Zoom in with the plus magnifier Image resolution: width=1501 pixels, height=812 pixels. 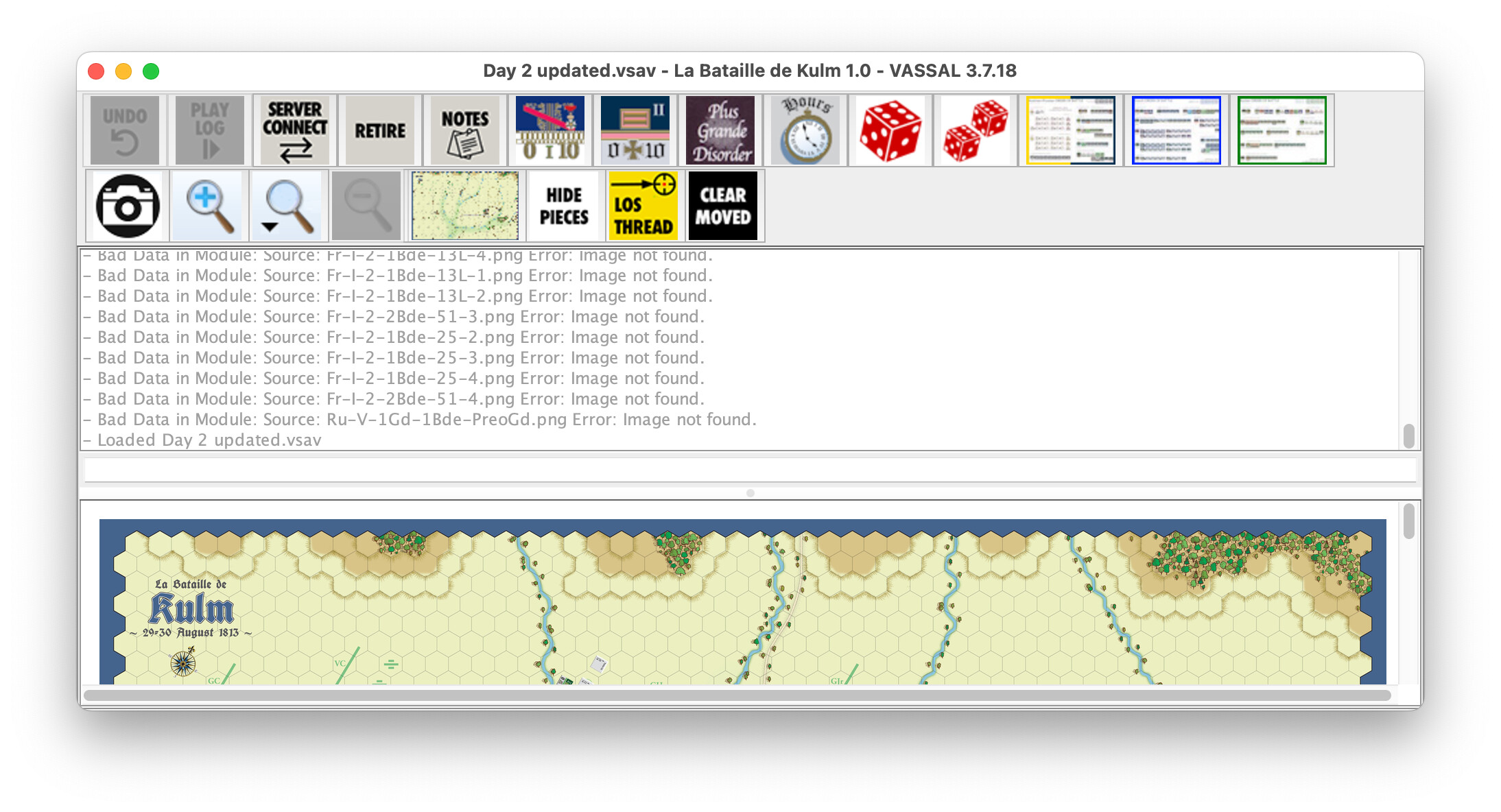click(x=208, y=206)
